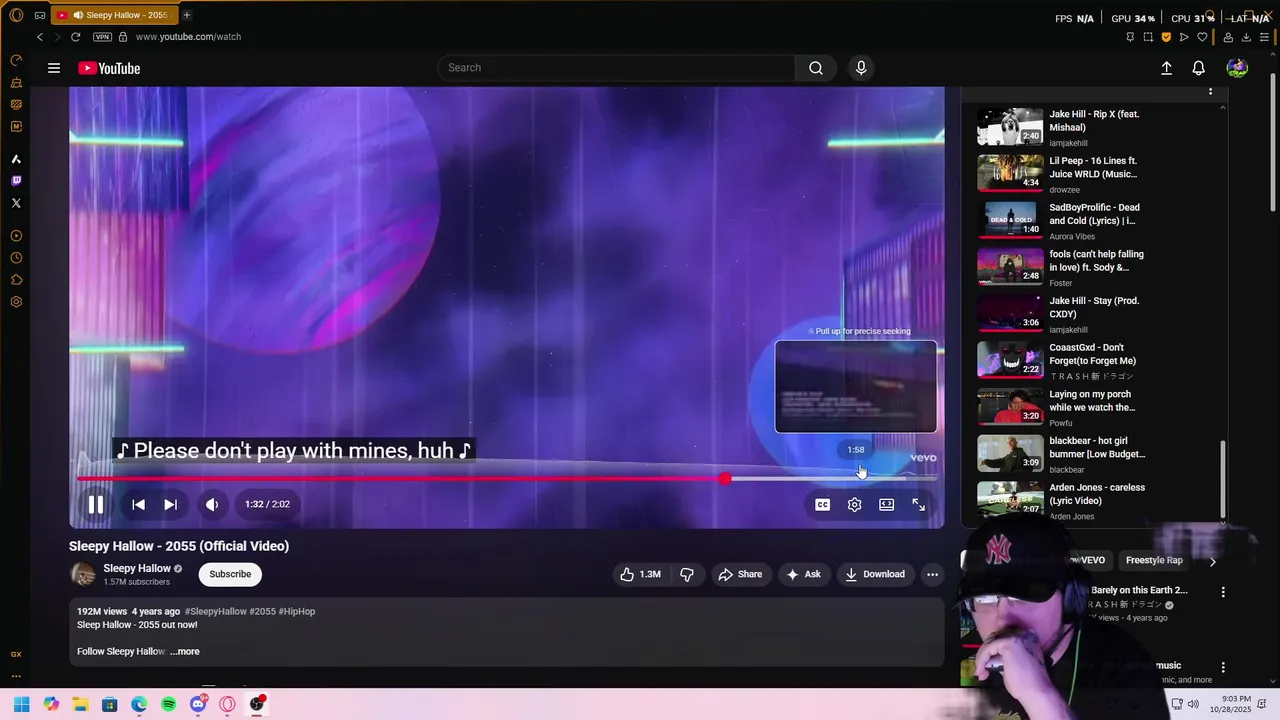Focus the YouTube search field

point(615,68)
